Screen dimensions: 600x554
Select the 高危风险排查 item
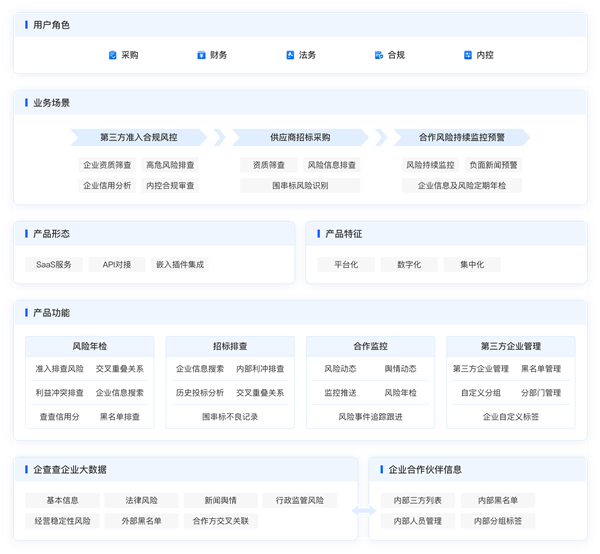170,164
